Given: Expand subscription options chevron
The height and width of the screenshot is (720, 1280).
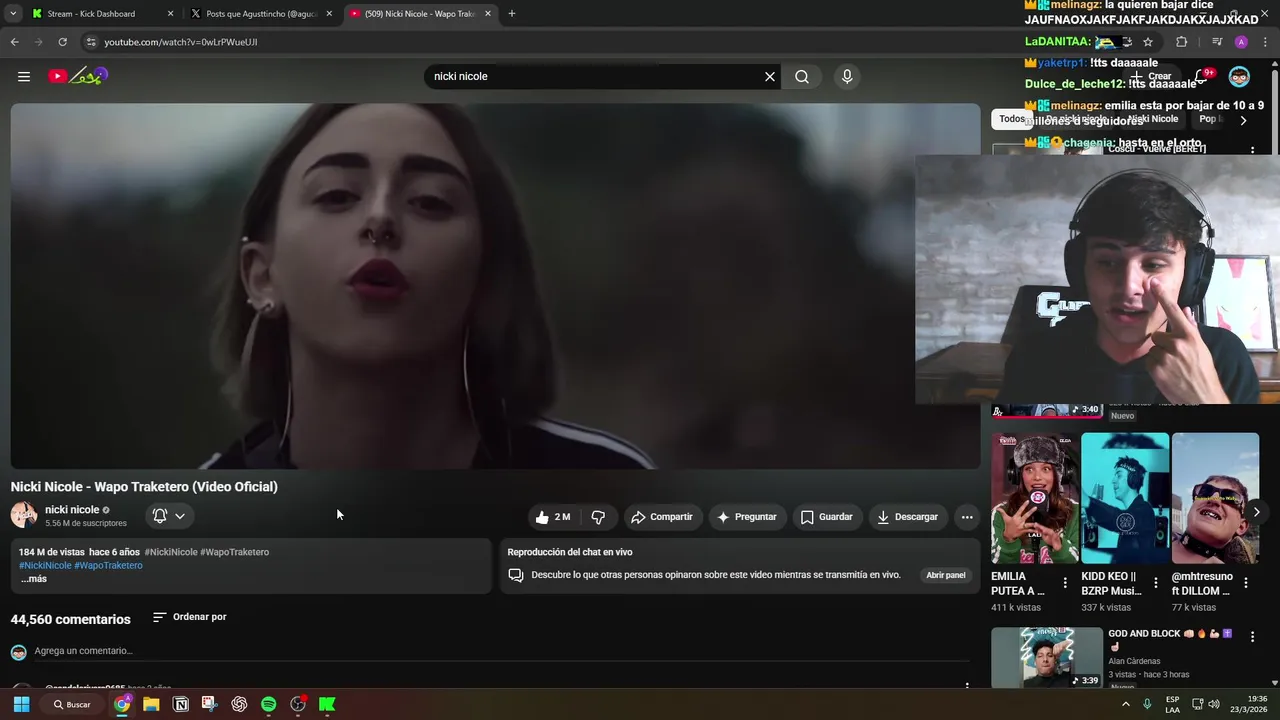Looking at the screenshot, I should tap(180, 516).
